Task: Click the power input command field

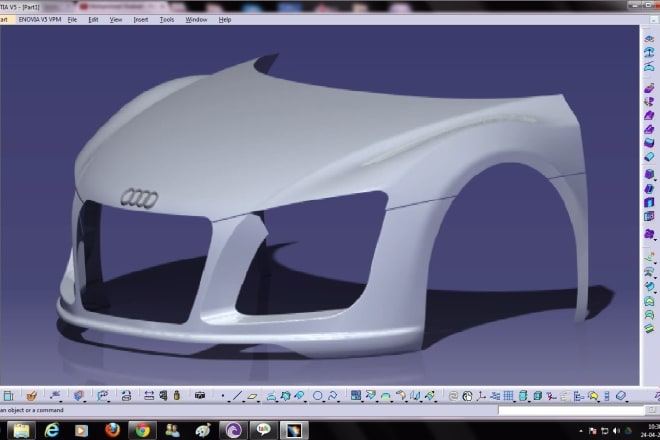Action: pos(571,410)
